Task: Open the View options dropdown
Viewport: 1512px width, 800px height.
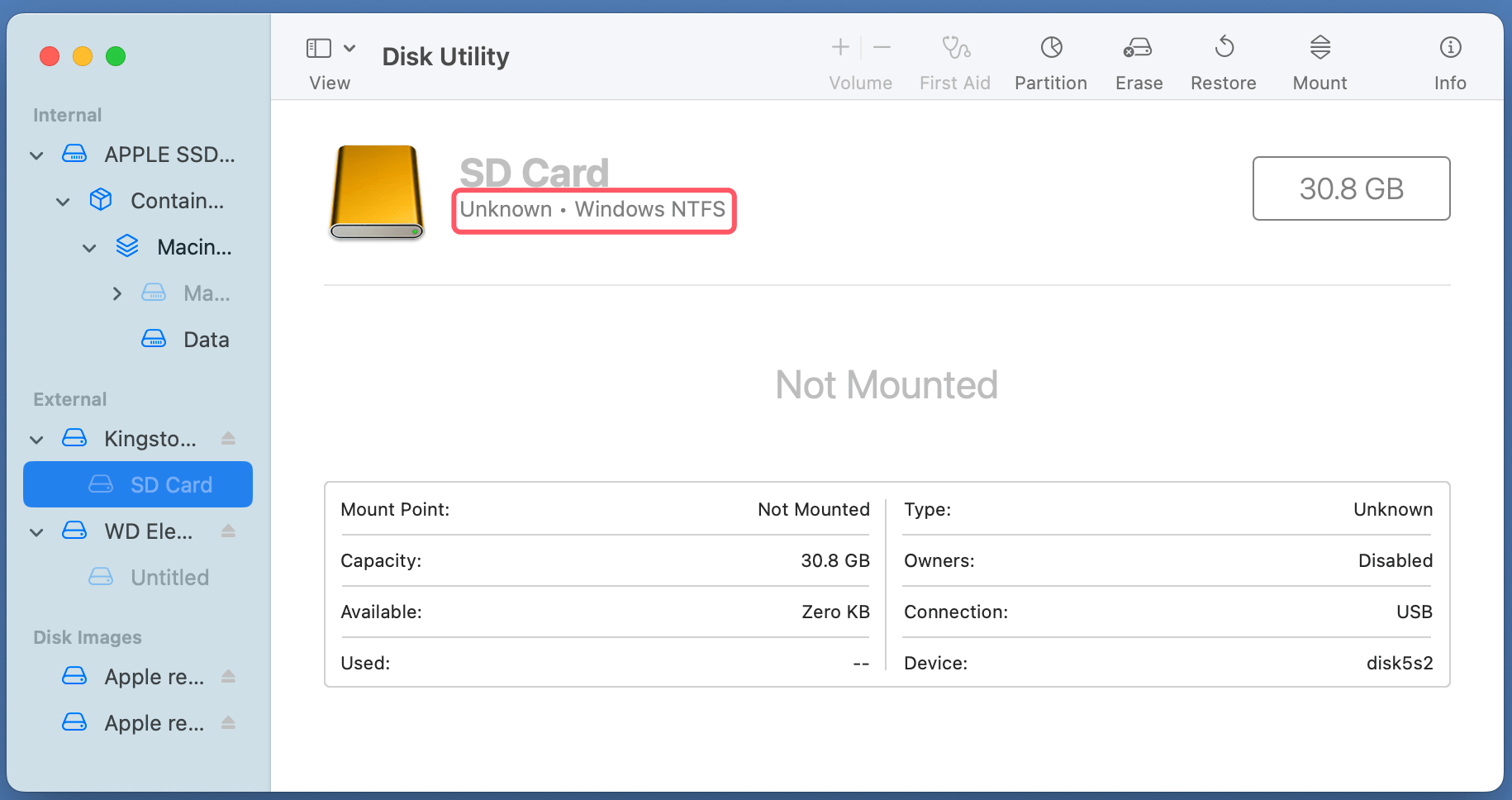Action: (x=349, y=48)
